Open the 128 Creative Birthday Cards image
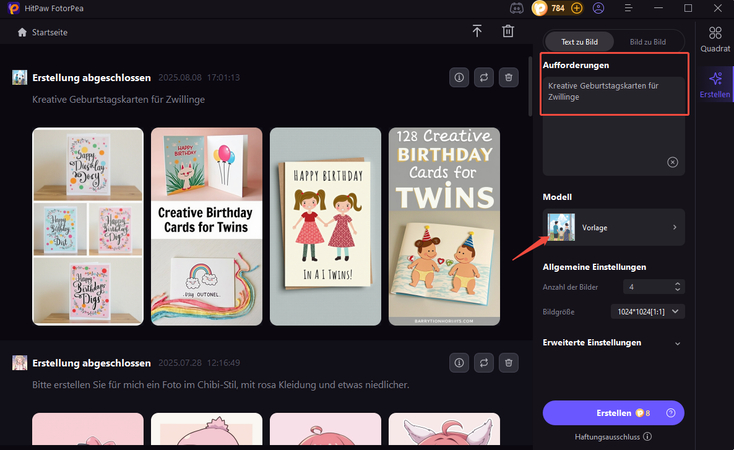 tap(444, 226)
